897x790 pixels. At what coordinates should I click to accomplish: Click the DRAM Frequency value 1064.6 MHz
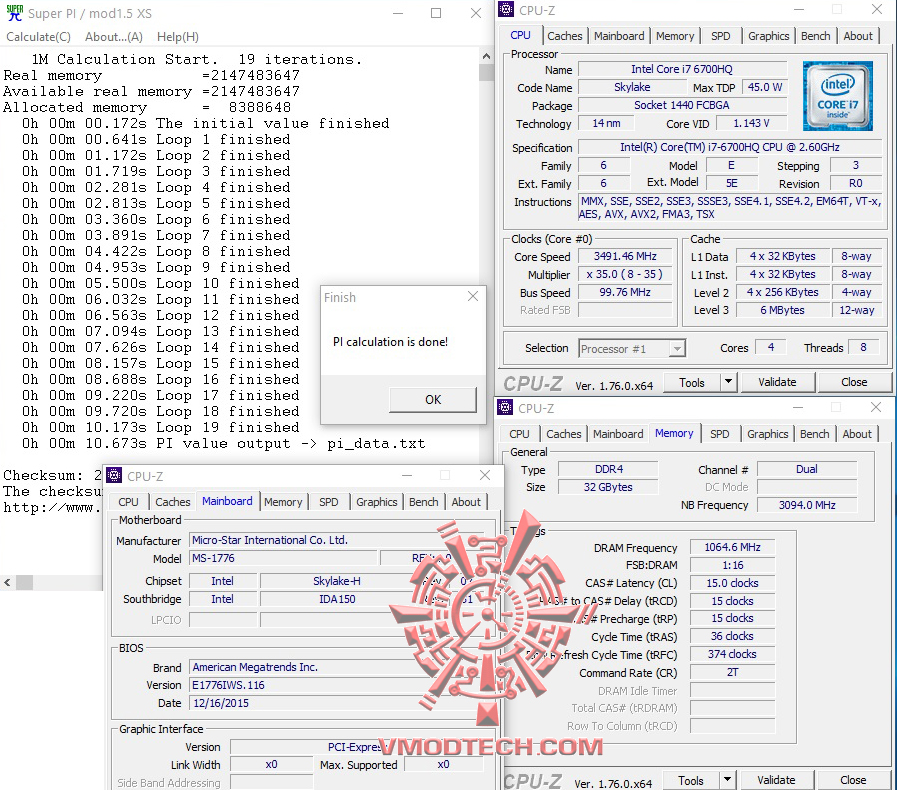[732, 547]
